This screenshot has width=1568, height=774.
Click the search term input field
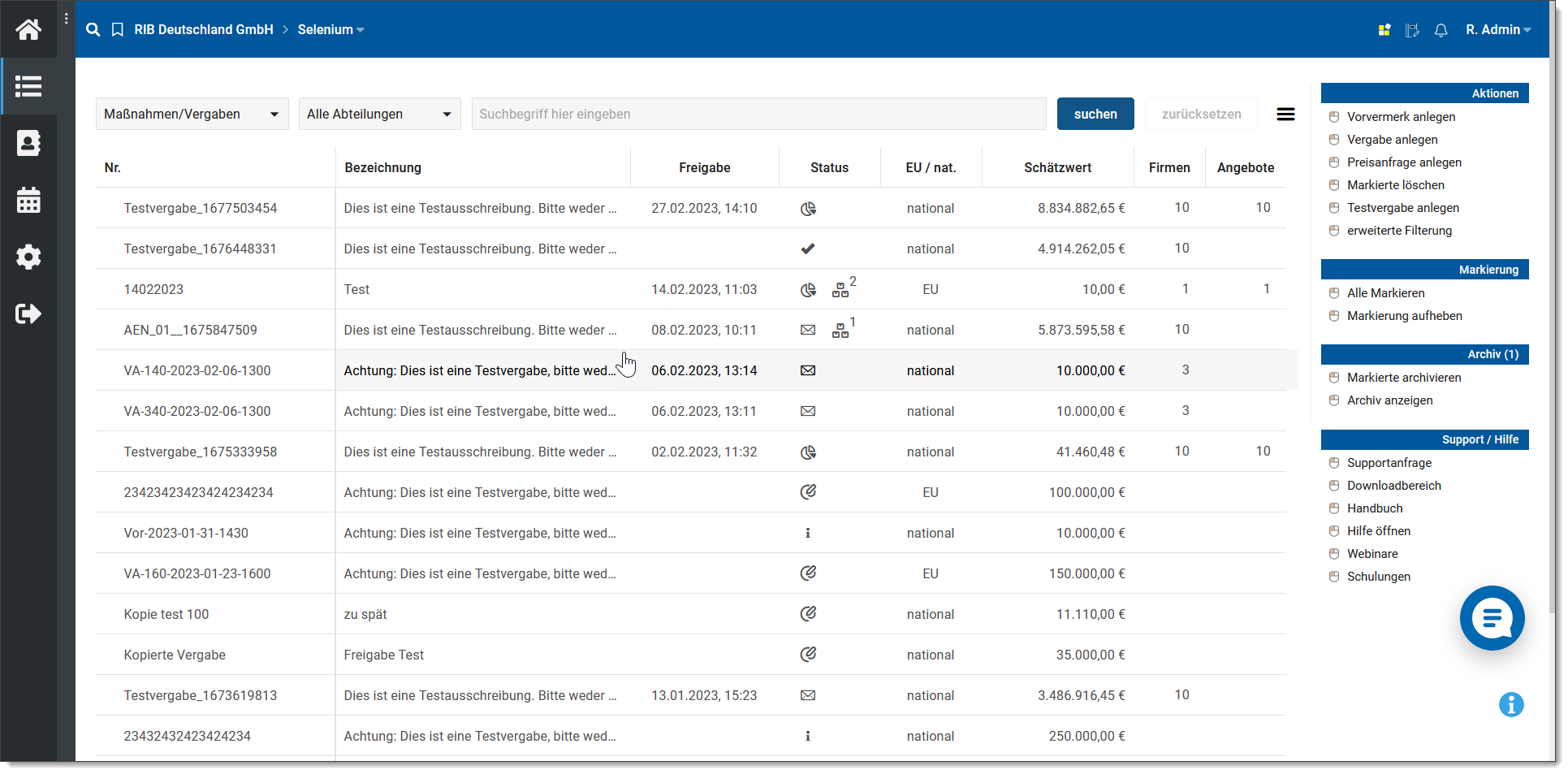tap(758, 115)
